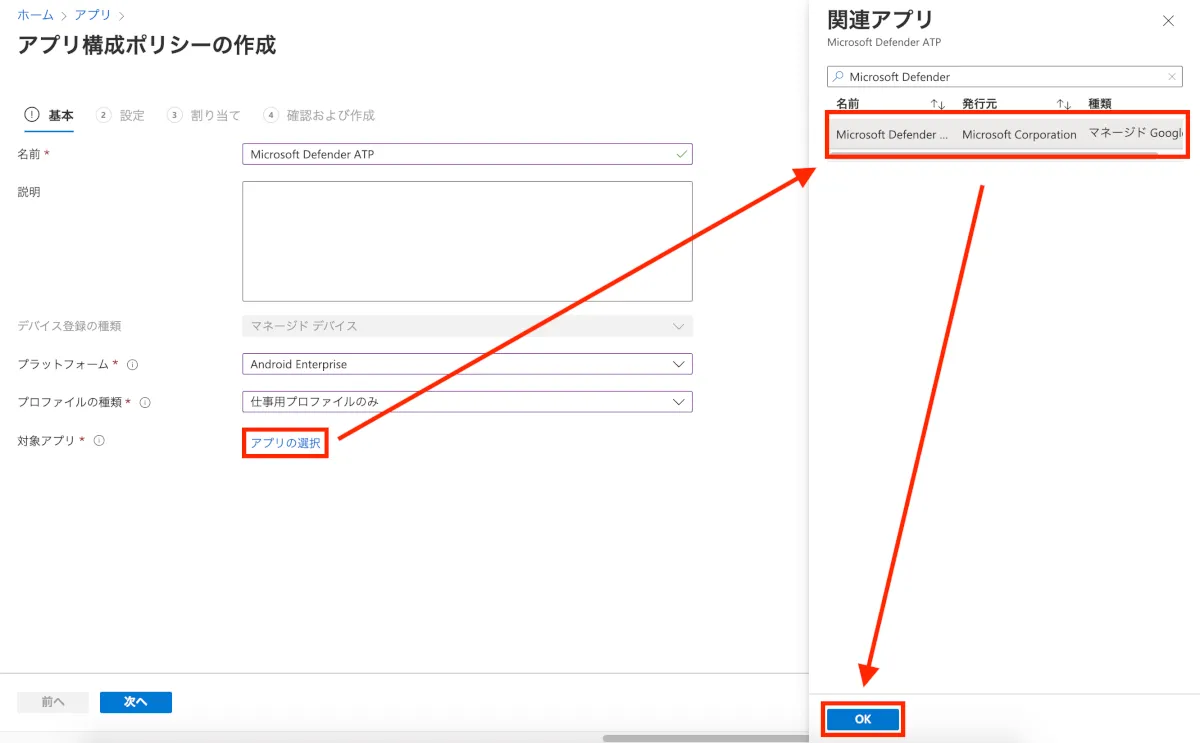Click the Microsoft Corporation publisher cell
This screenshot has width=1200, height=743.
coord(1019,135)
